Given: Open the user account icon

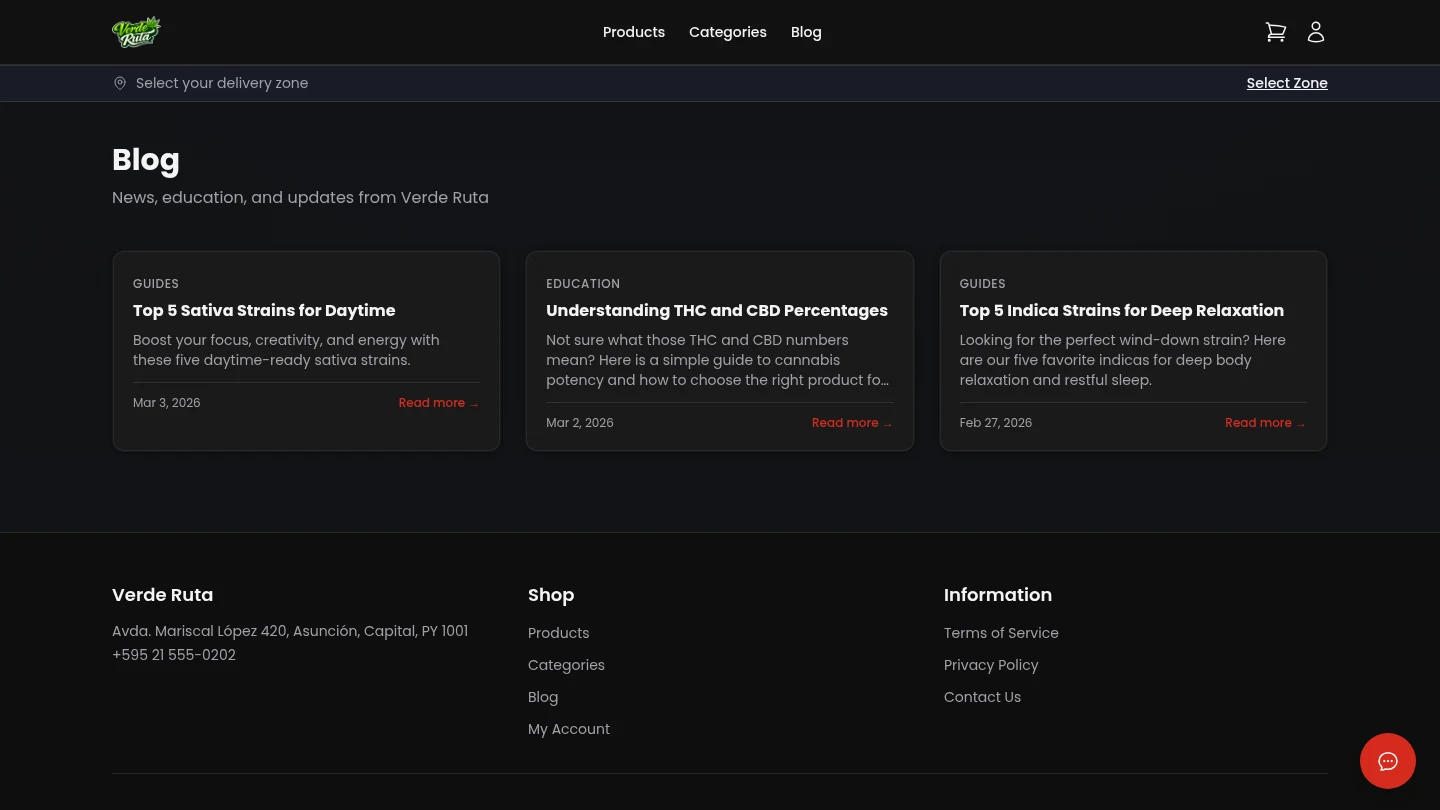Looking at the screenshot, I should (x=1316, y=32).
